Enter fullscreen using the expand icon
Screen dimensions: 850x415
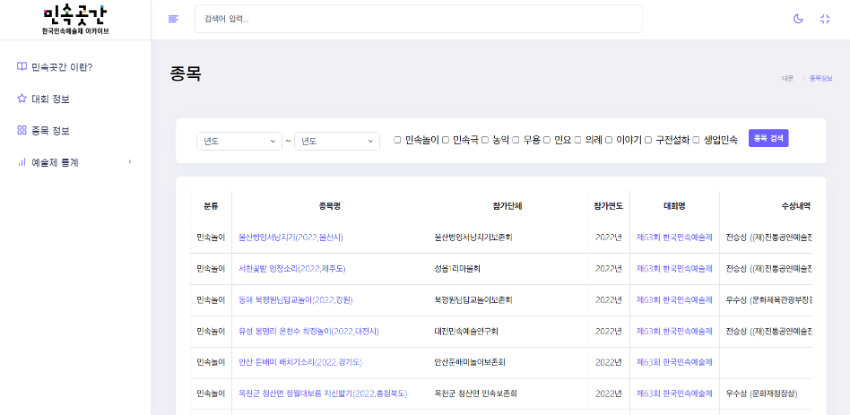pyautogui.click(x=825, y=19)
